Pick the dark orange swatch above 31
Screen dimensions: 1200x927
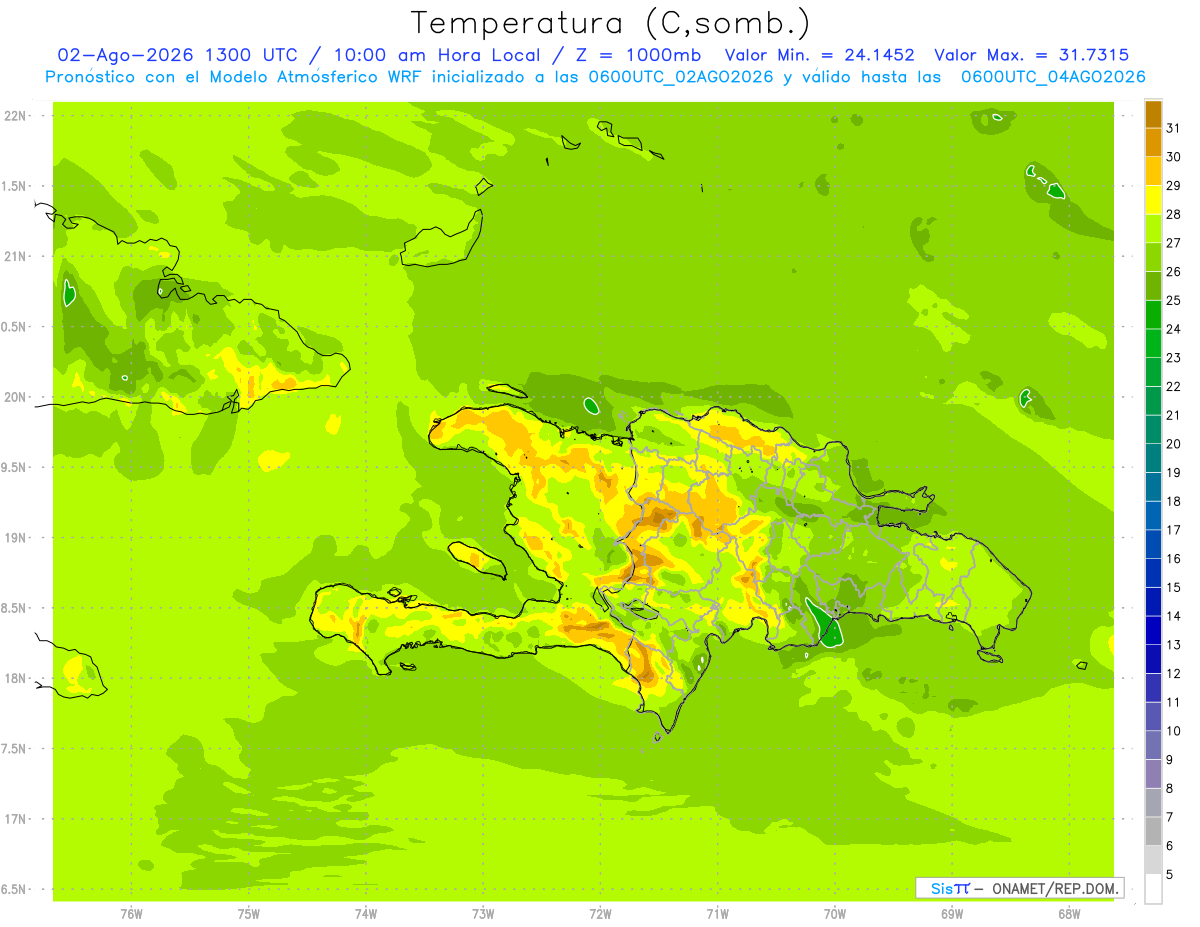click(1153, 114)
